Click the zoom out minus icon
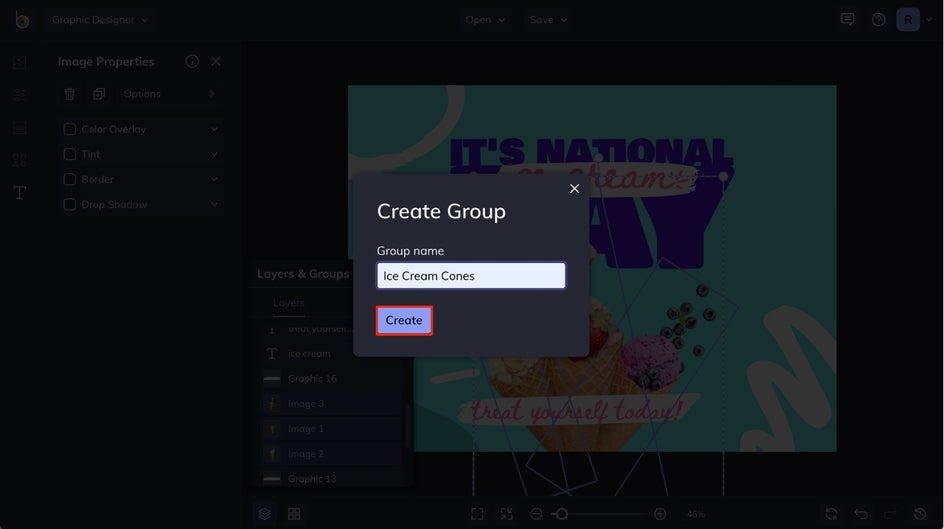Viewport: 944px width, 529px height. click(536, 514)
